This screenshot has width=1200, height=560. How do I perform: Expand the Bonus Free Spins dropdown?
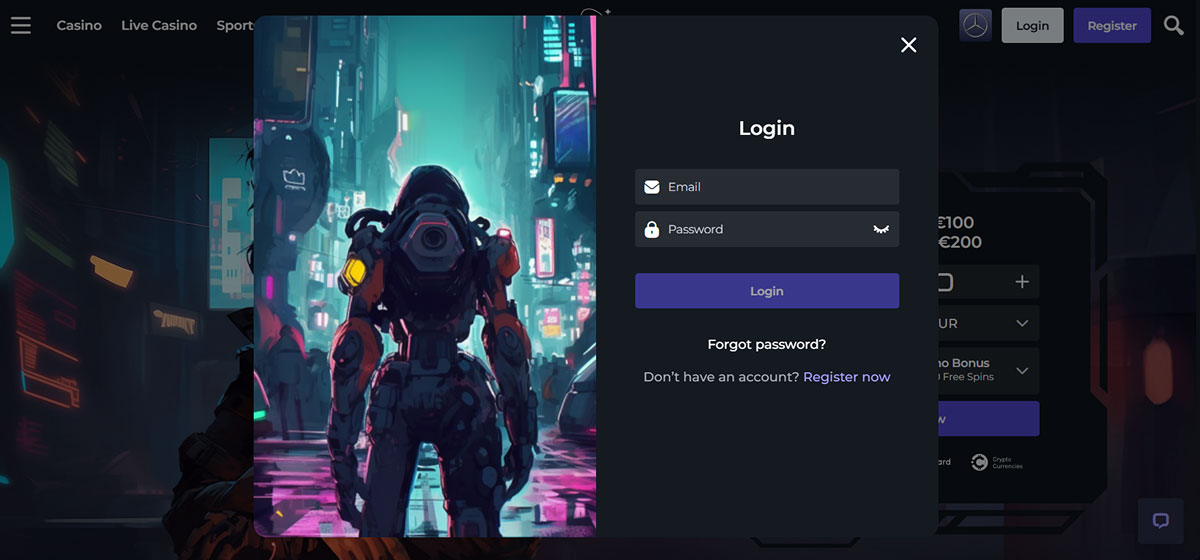[x=1022, y=370]
